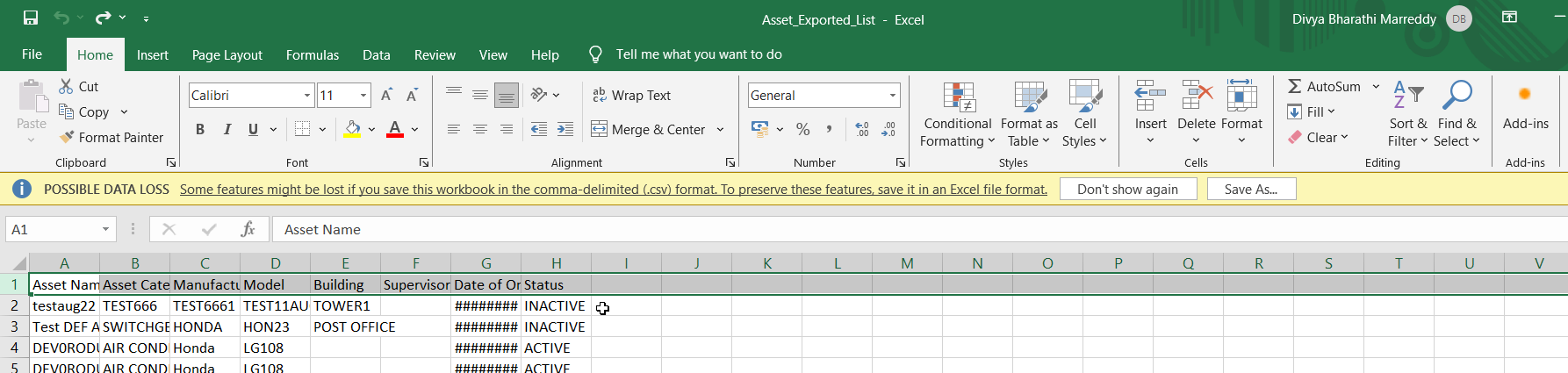Open the File tab

[32, 54]
